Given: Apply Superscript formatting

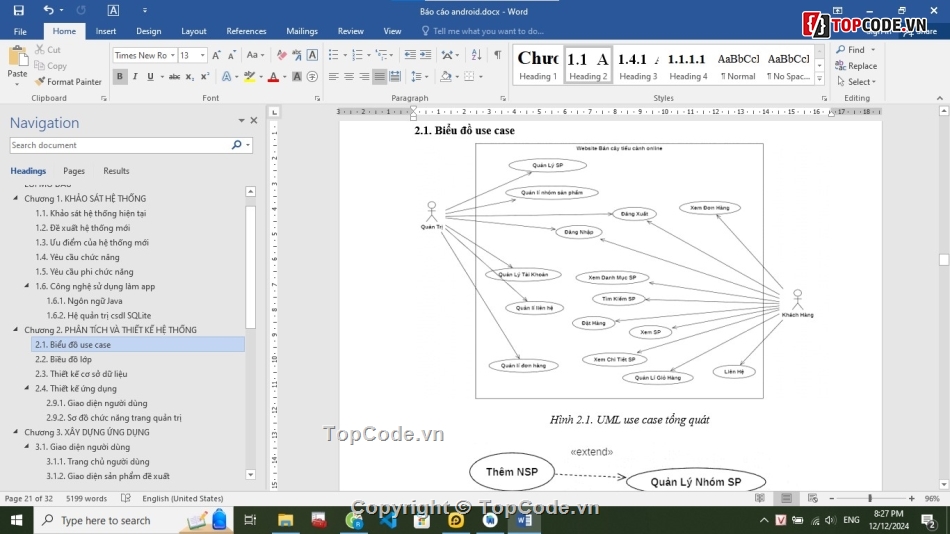Looking at the screenshot, I should (x=205, y=77).
